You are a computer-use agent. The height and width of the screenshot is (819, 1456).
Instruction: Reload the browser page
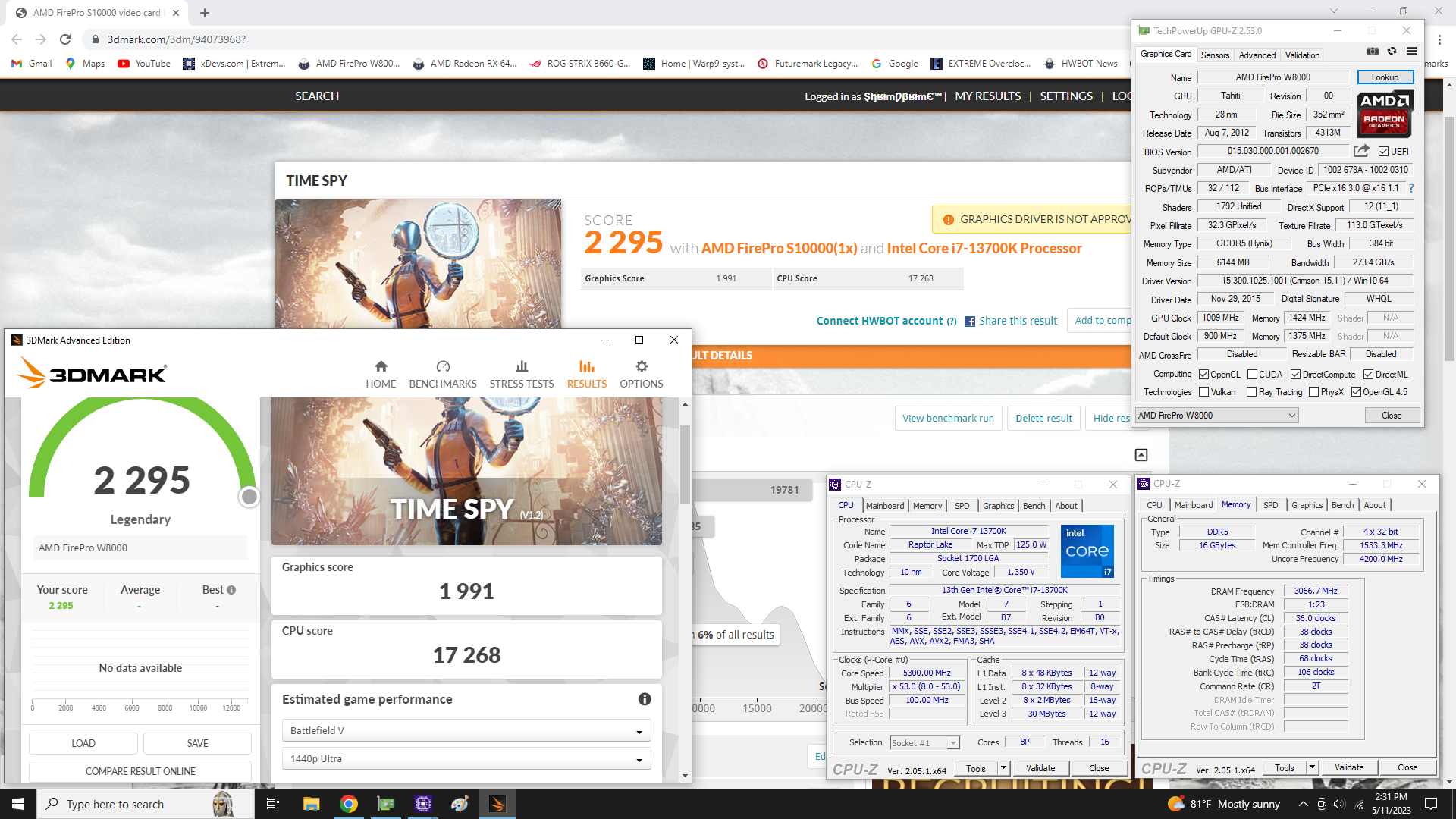tap(65, 39)
